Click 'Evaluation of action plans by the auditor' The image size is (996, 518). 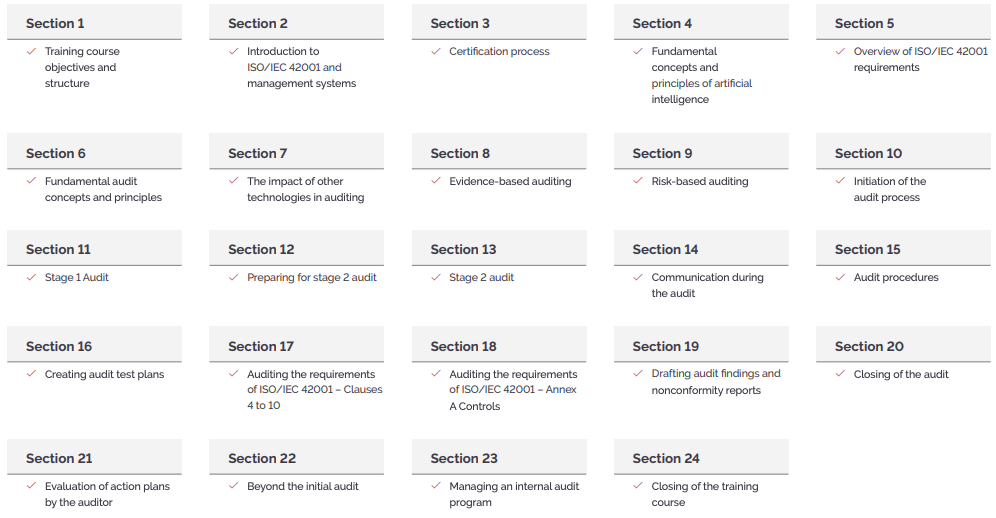pos(107,494)
